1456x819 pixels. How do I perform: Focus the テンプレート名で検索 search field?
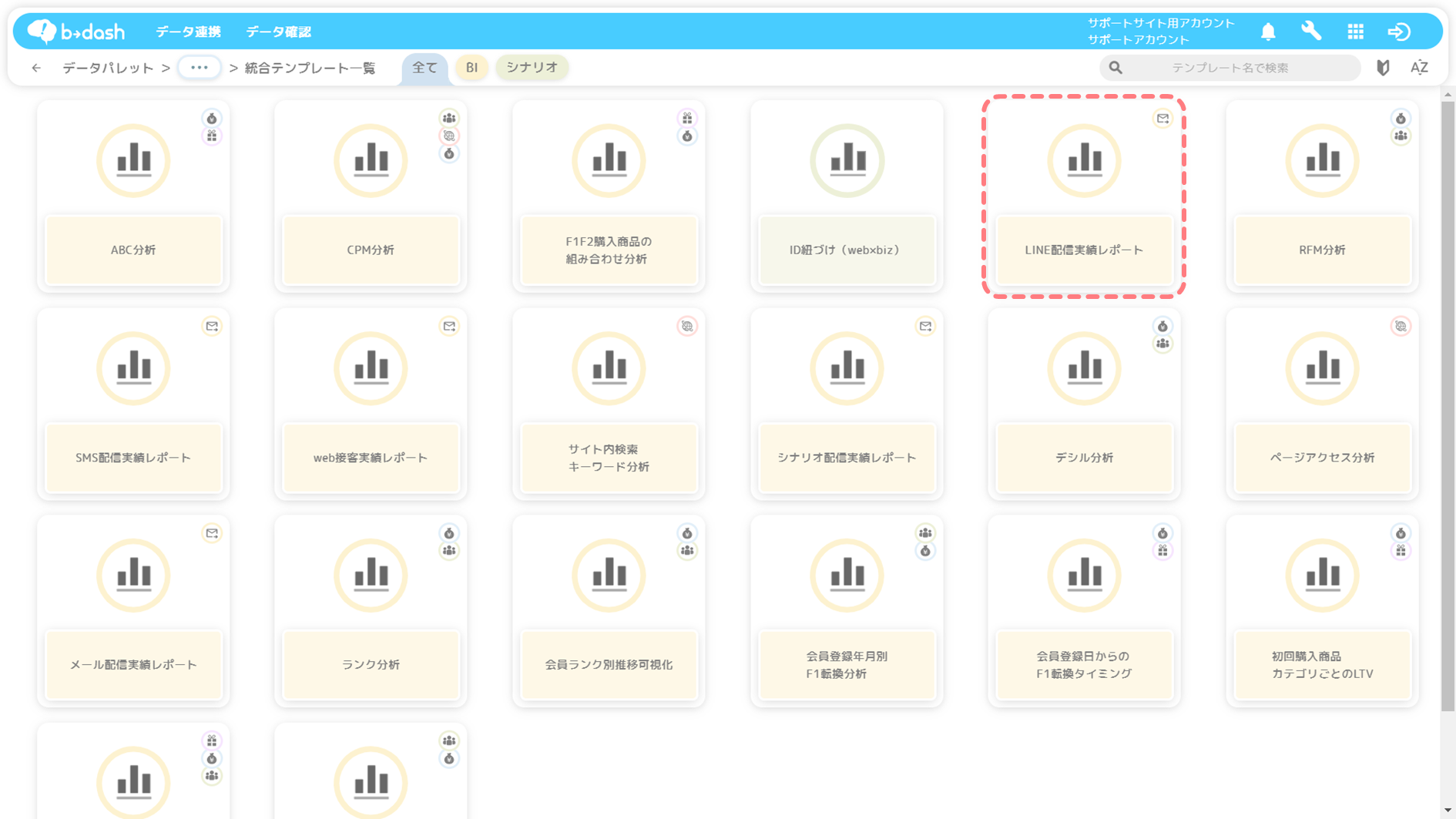pyautogui.click(x=1230, y=68)
